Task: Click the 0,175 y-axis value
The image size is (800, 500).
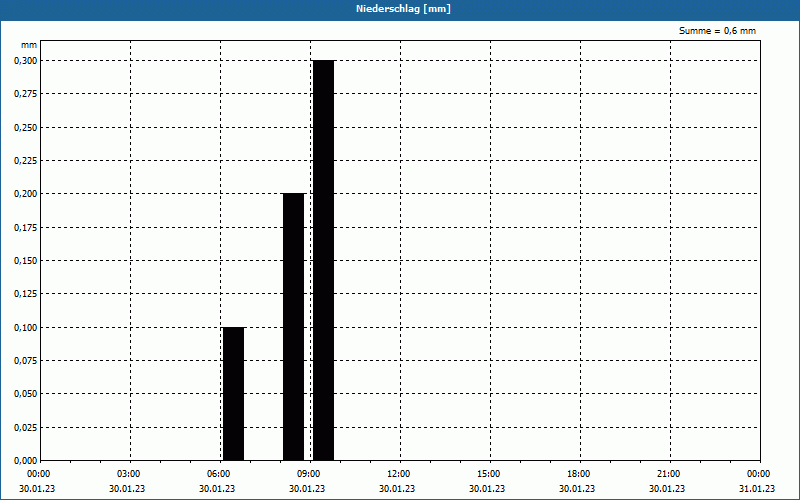Action: click(x=26, y=228)
